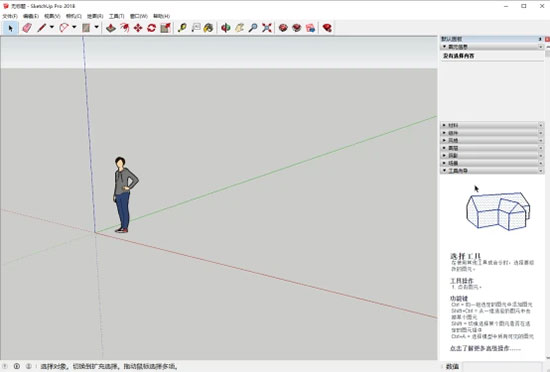Activate the Paint Bucket tool
550x372 pixels.
point(208,28)
